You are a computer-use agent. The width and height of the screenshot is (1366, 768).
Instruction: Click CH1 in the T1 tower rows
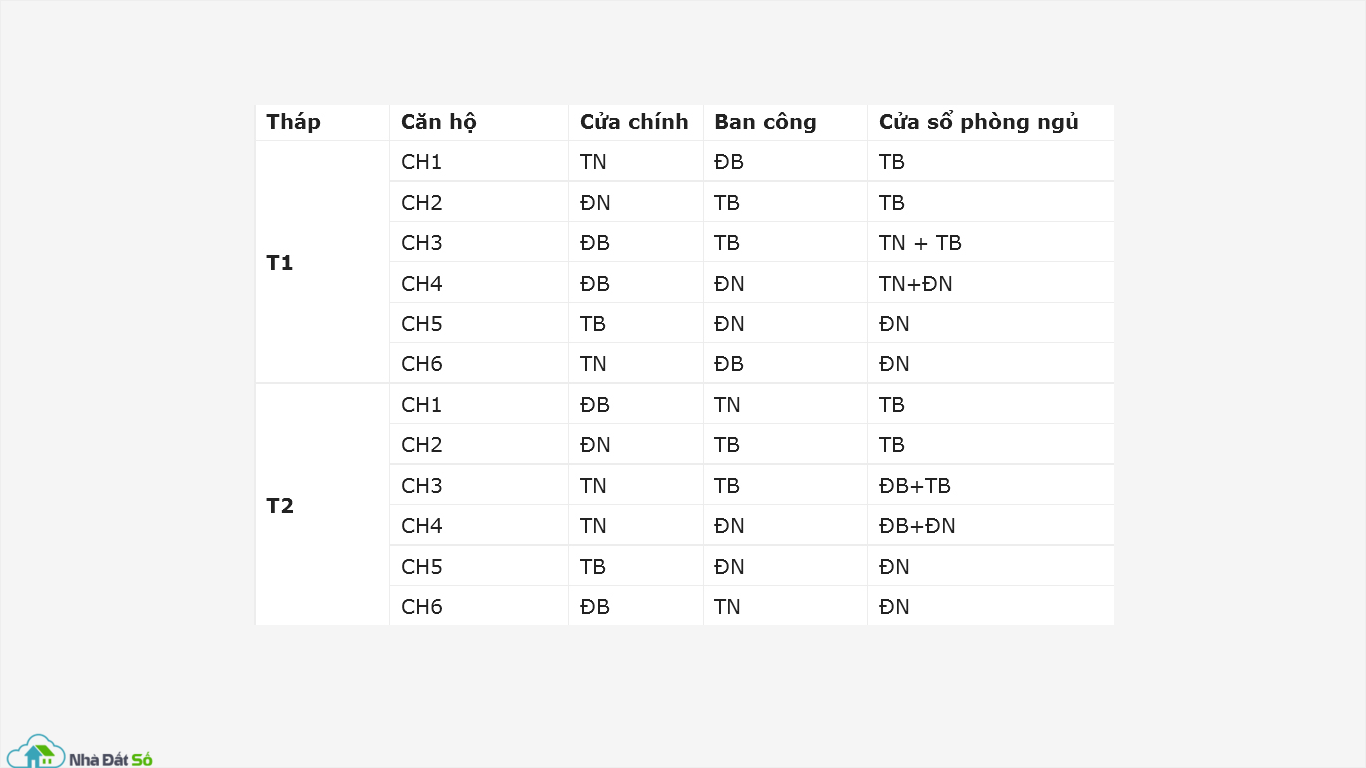pyautogui.click(x=421, y=162)
